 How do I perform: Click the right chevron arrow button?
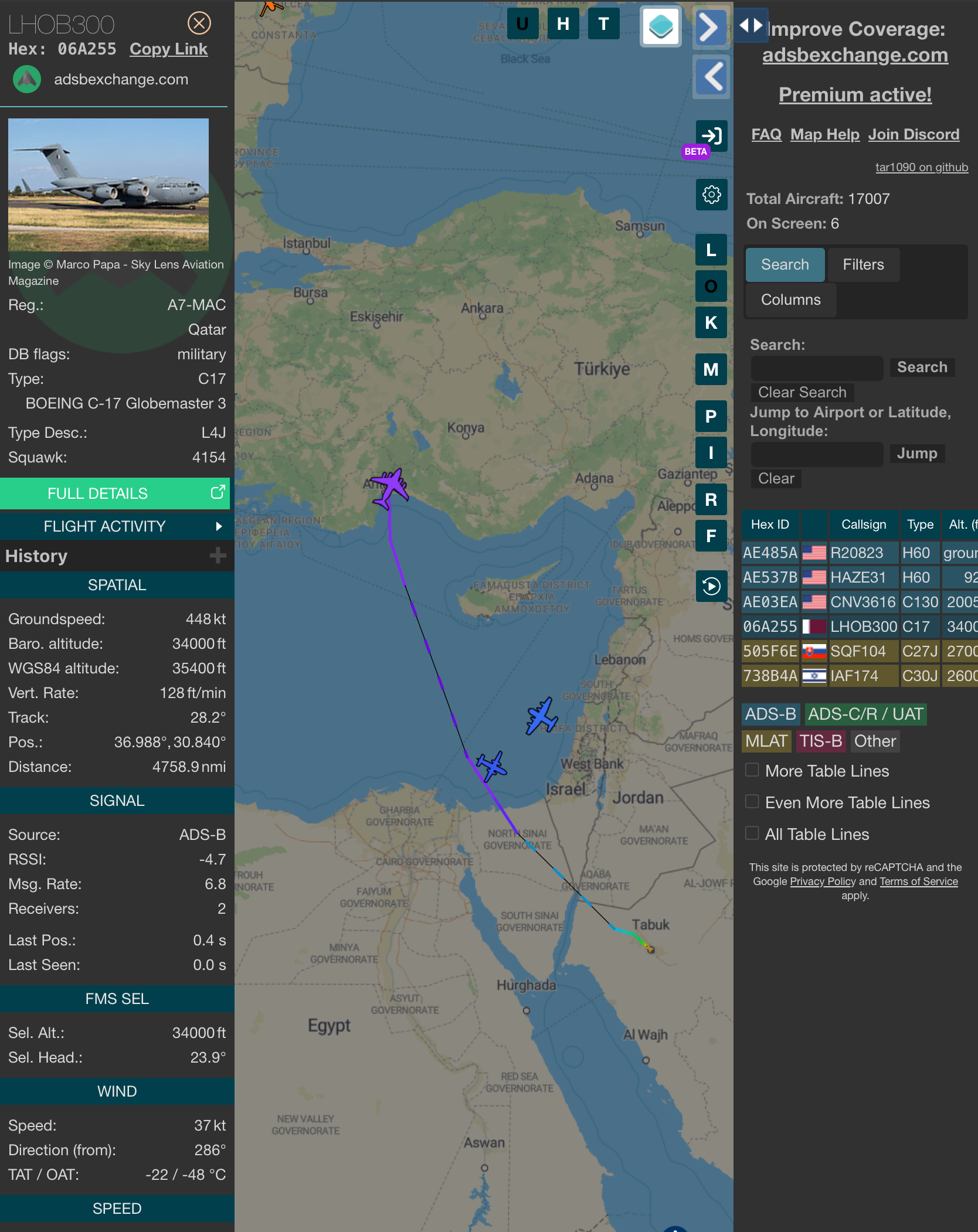pyautogui.click(x=711, y=28)
